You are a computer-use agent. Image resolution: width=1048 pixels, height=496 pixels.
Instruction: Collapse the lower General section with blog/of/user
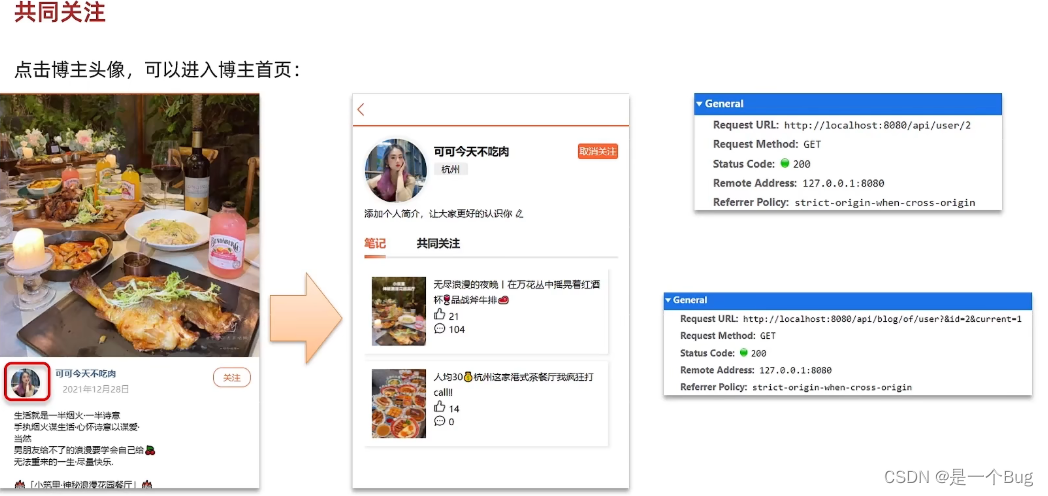[668, 300]
